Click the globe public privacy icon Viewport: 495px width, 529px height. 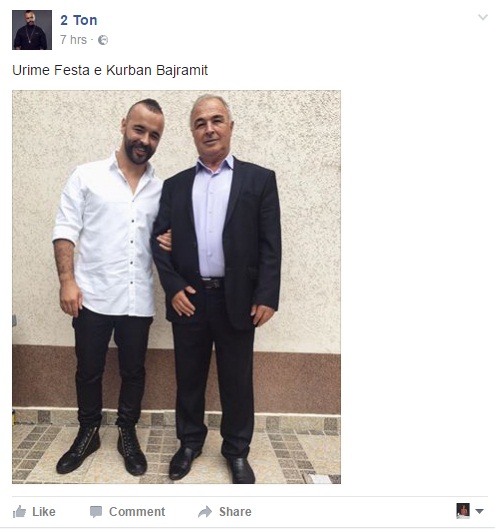tap(103, 40)
